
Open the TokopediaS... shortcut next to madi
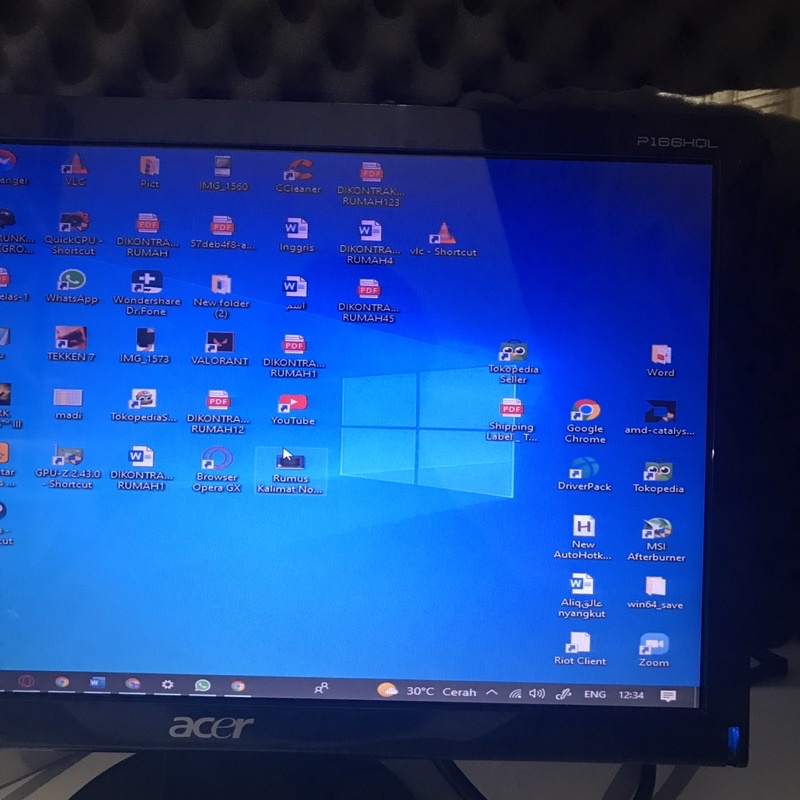click(143, 406)
